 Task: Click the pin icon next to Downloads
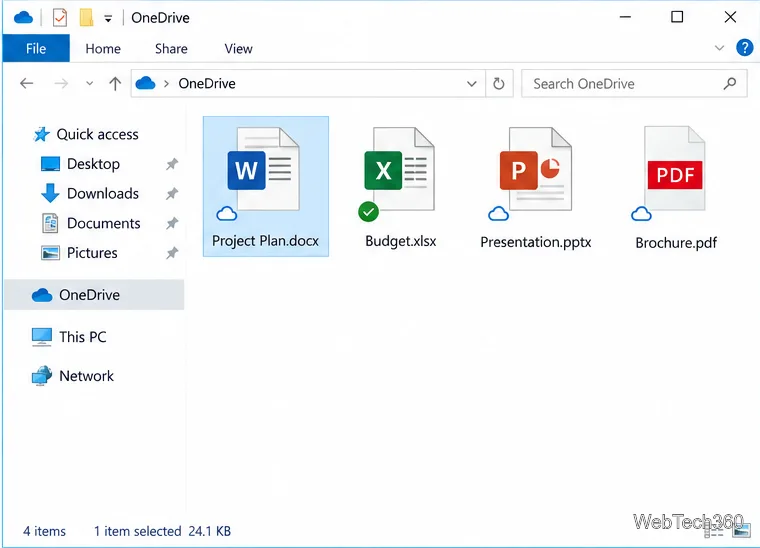[x=172, y=194]
